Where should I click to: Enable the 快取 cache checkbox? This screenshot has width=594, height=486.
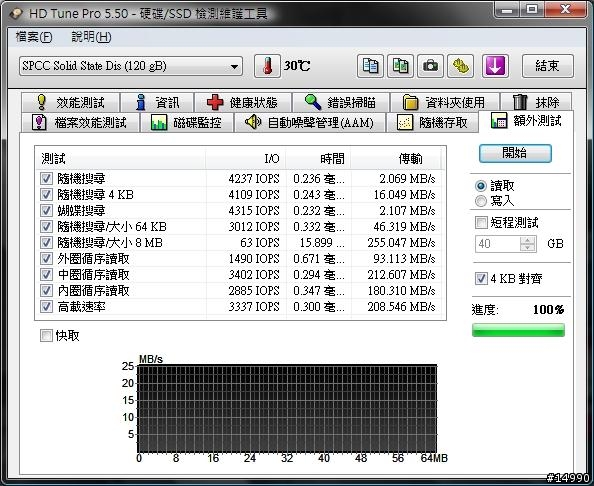[x=46, y=335]
